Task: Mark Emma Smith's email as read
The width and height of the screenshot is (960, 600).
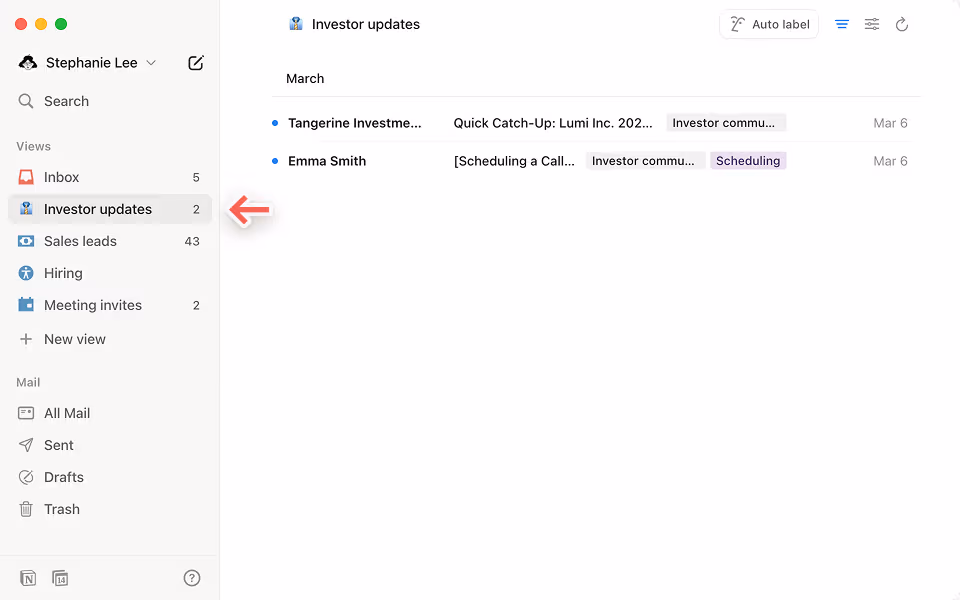Action: 274,160
